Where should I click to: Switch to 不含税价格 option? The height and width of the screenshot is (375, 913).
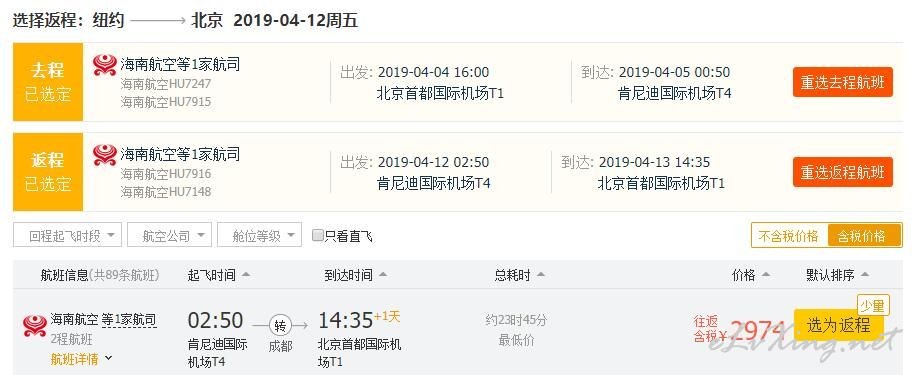coord(789,236)
